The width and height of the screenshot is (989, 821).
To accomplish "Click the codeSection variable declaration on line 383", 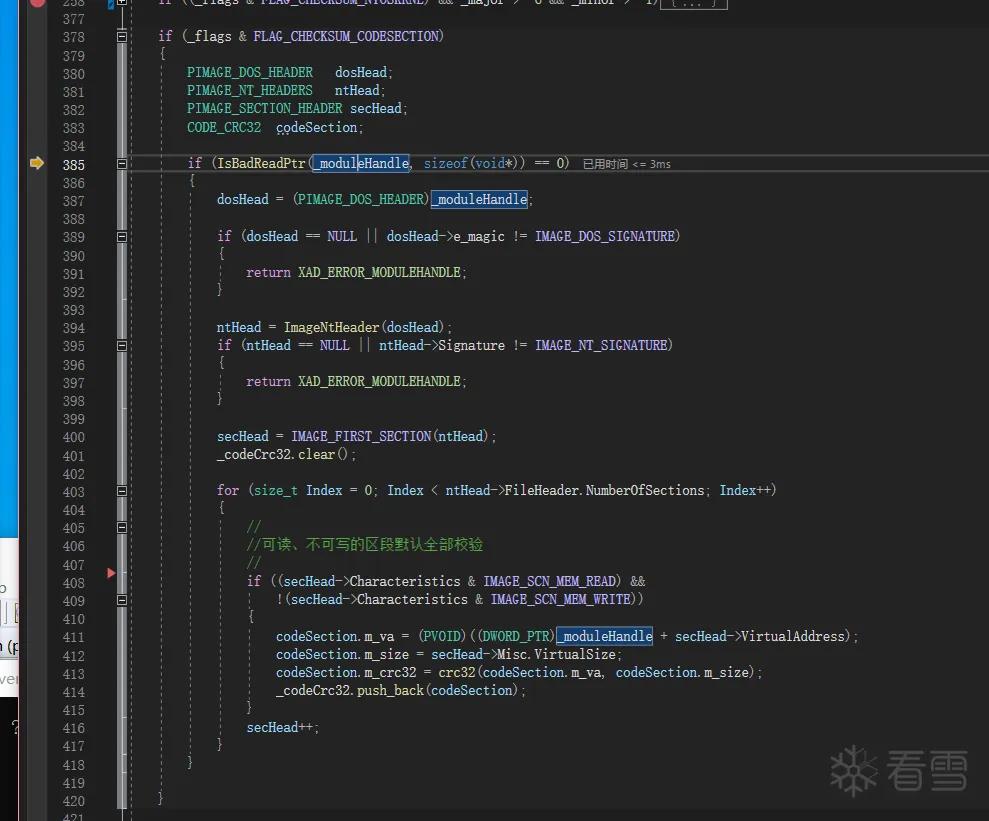I will [x=316, y=127].
